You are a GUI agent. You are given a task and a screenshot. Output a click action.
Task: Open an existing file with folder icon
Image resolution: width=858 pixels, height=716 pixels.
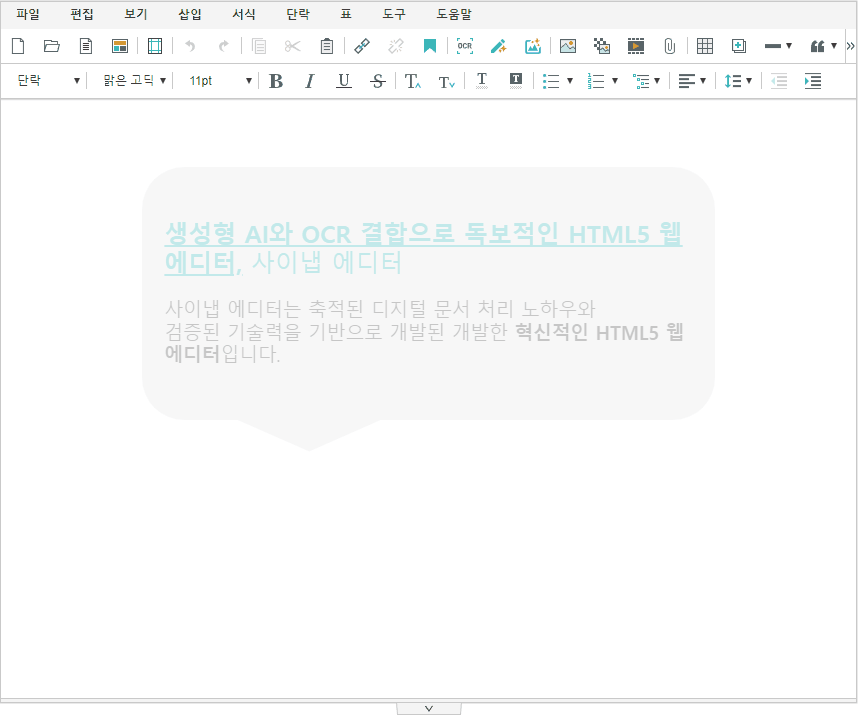[52, 46]
